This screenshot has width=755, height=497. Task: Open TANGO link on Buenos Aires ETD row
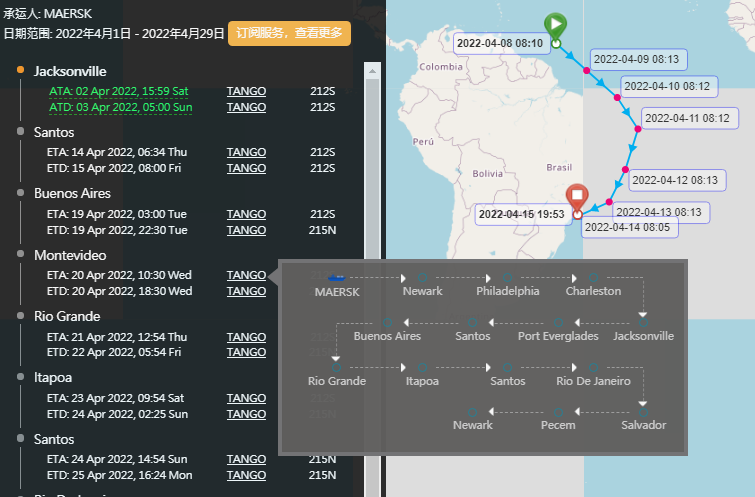[246, 230]
